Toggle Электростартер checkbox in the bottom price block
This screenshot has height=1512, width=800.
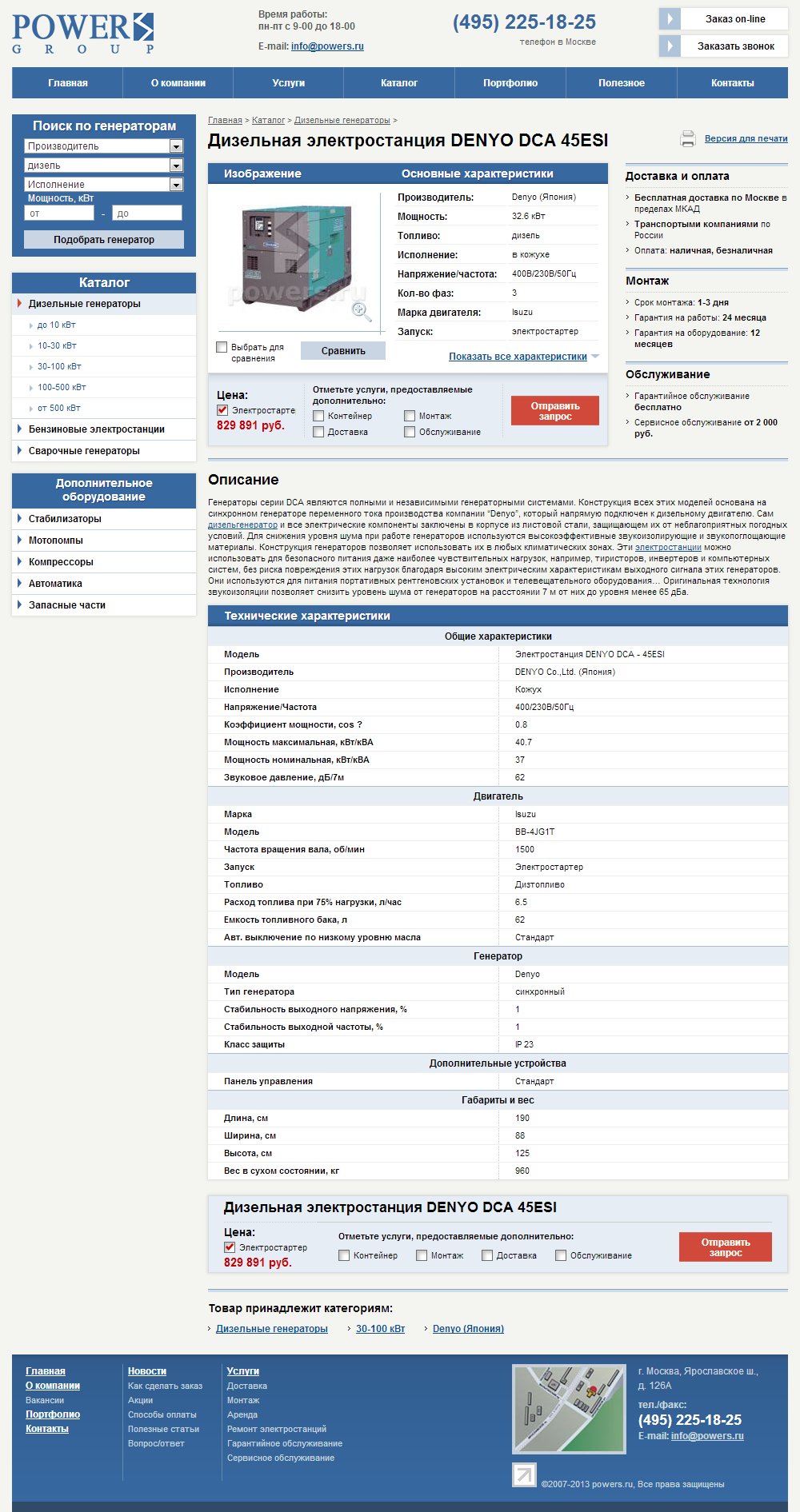pos(230,1247)
